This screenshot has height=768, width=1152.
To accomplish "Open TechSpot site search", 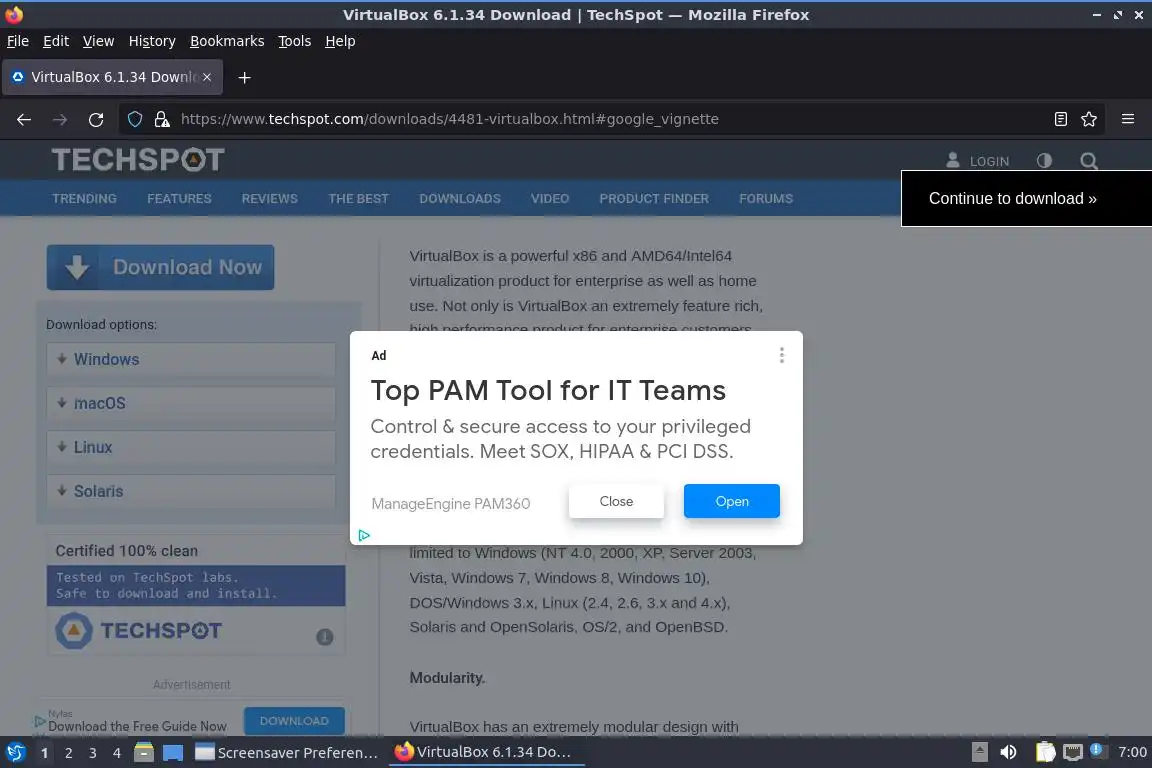I will coord(1089,160).
